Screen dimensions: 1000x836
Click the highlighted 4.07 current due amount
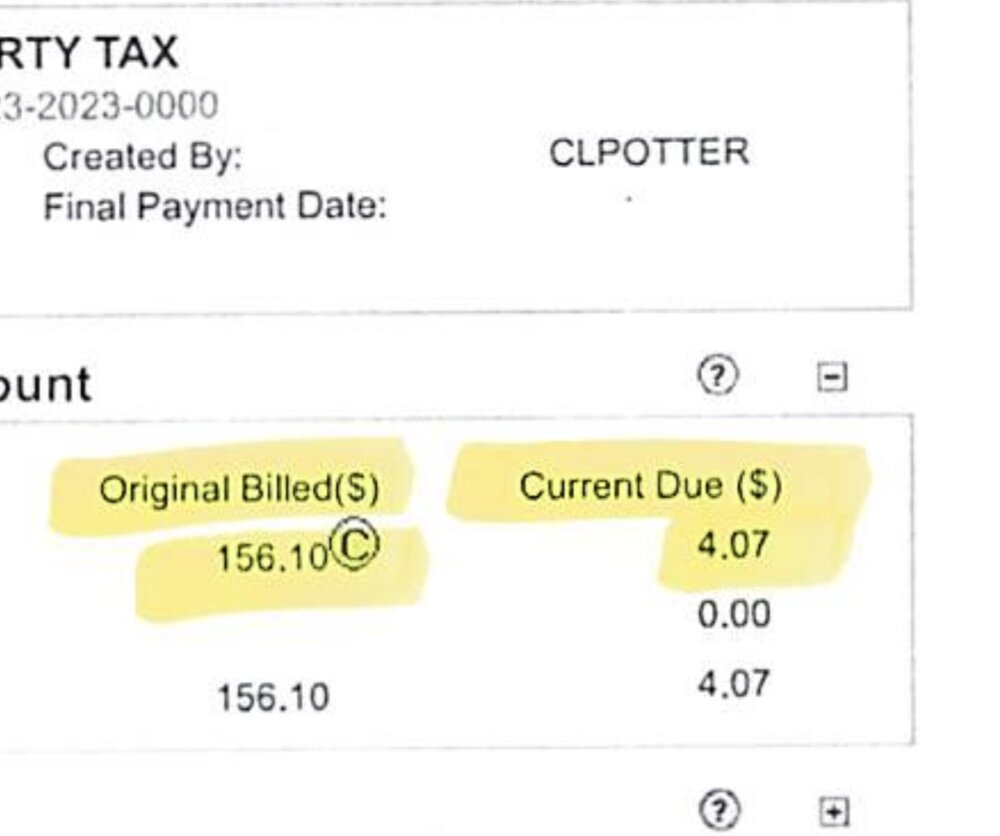click(734, 546)
